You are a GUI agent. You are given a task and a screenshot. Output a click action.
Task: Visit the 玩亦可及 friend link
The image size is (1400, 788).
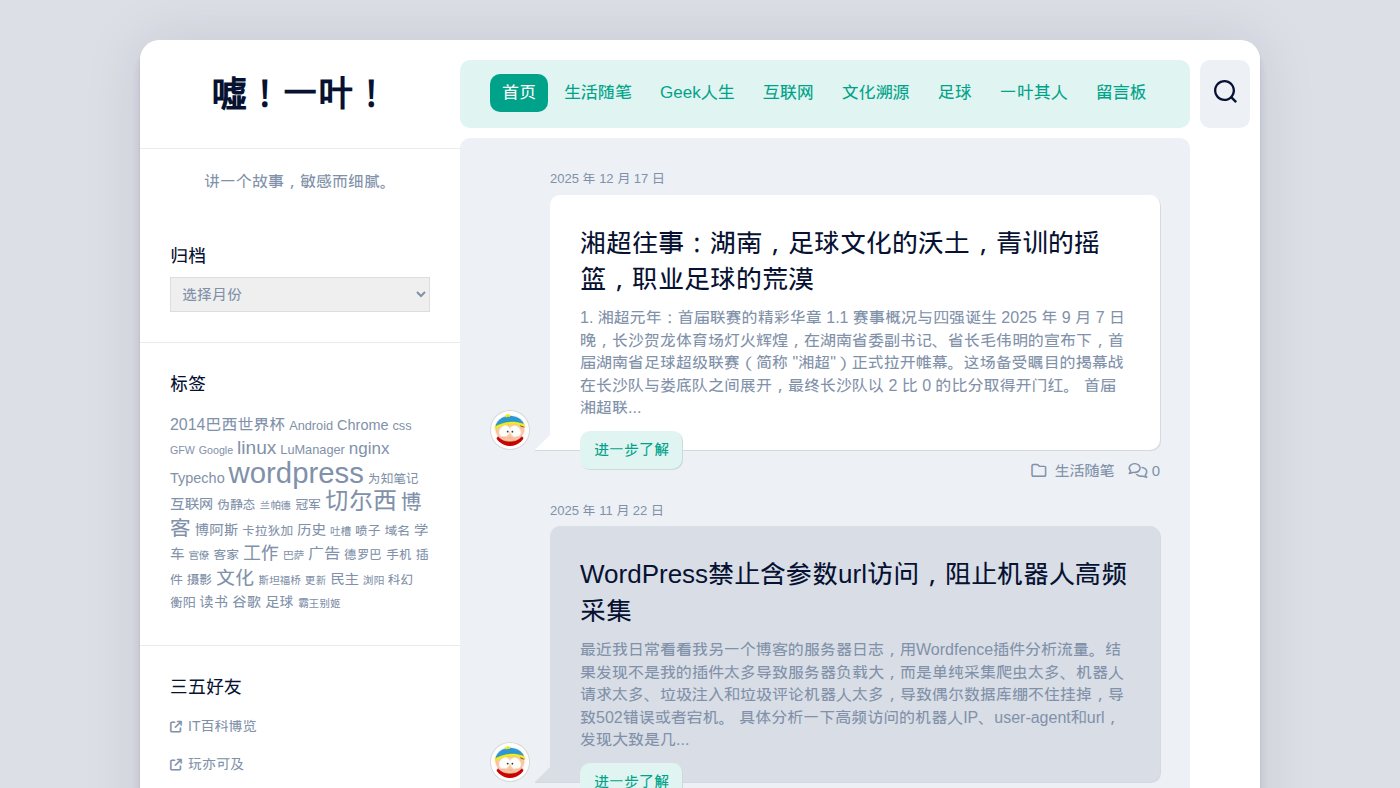pyautogui.click(x=216, y=765)
